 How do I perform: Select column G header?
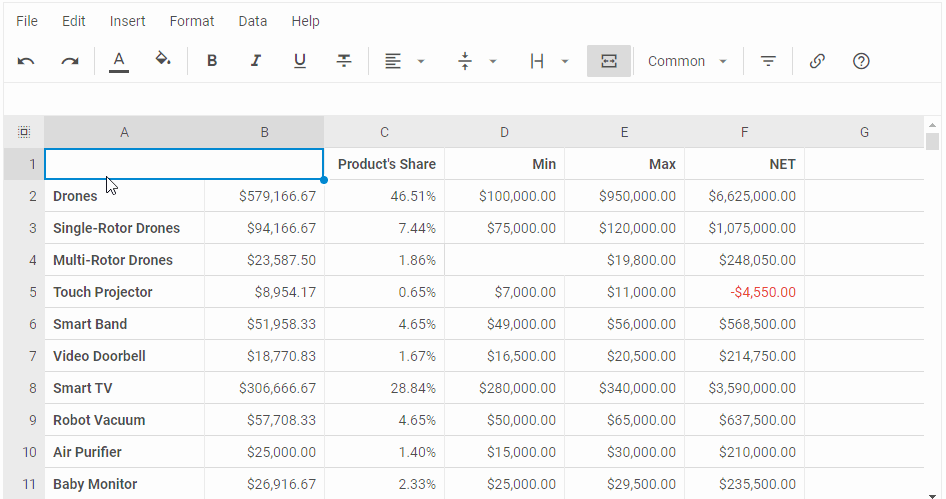click(x=864, y=132)
